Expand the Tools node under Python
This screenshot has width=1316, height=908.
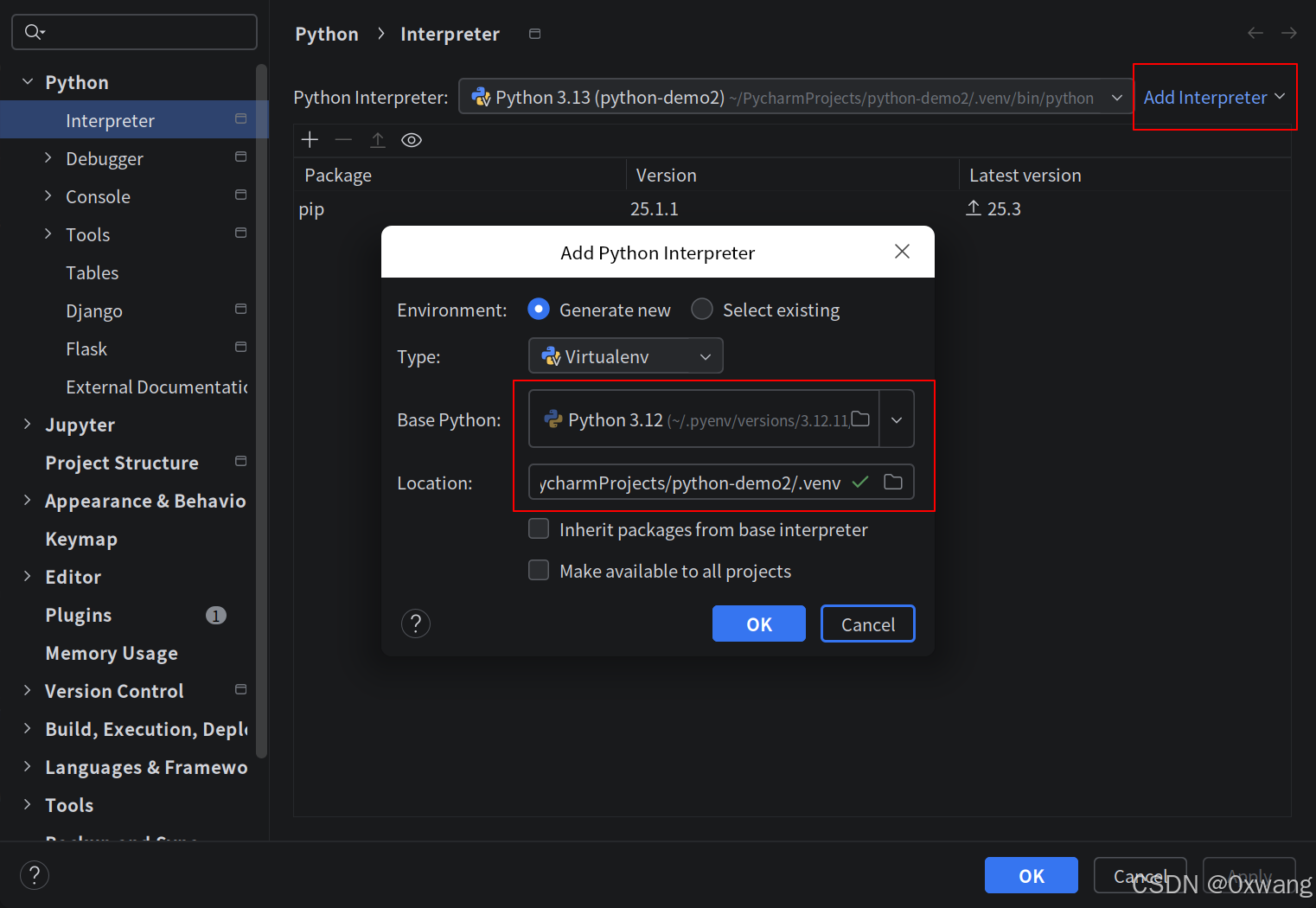pyautogui.click(x=48, y=233)
